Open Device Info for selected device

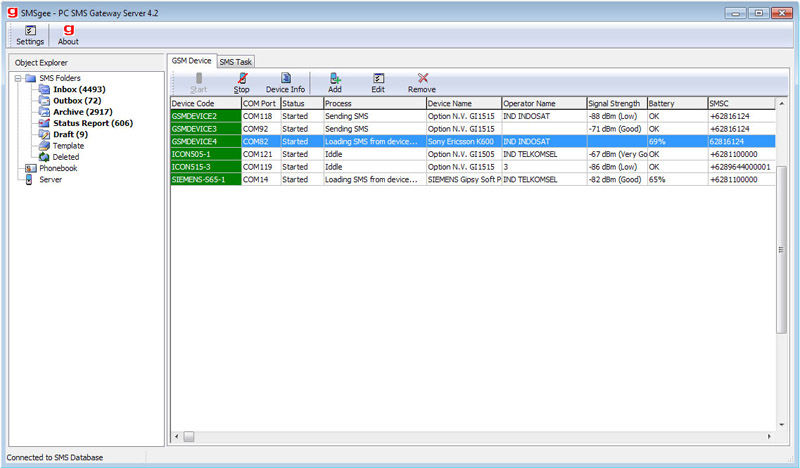[x=285, y=83]
